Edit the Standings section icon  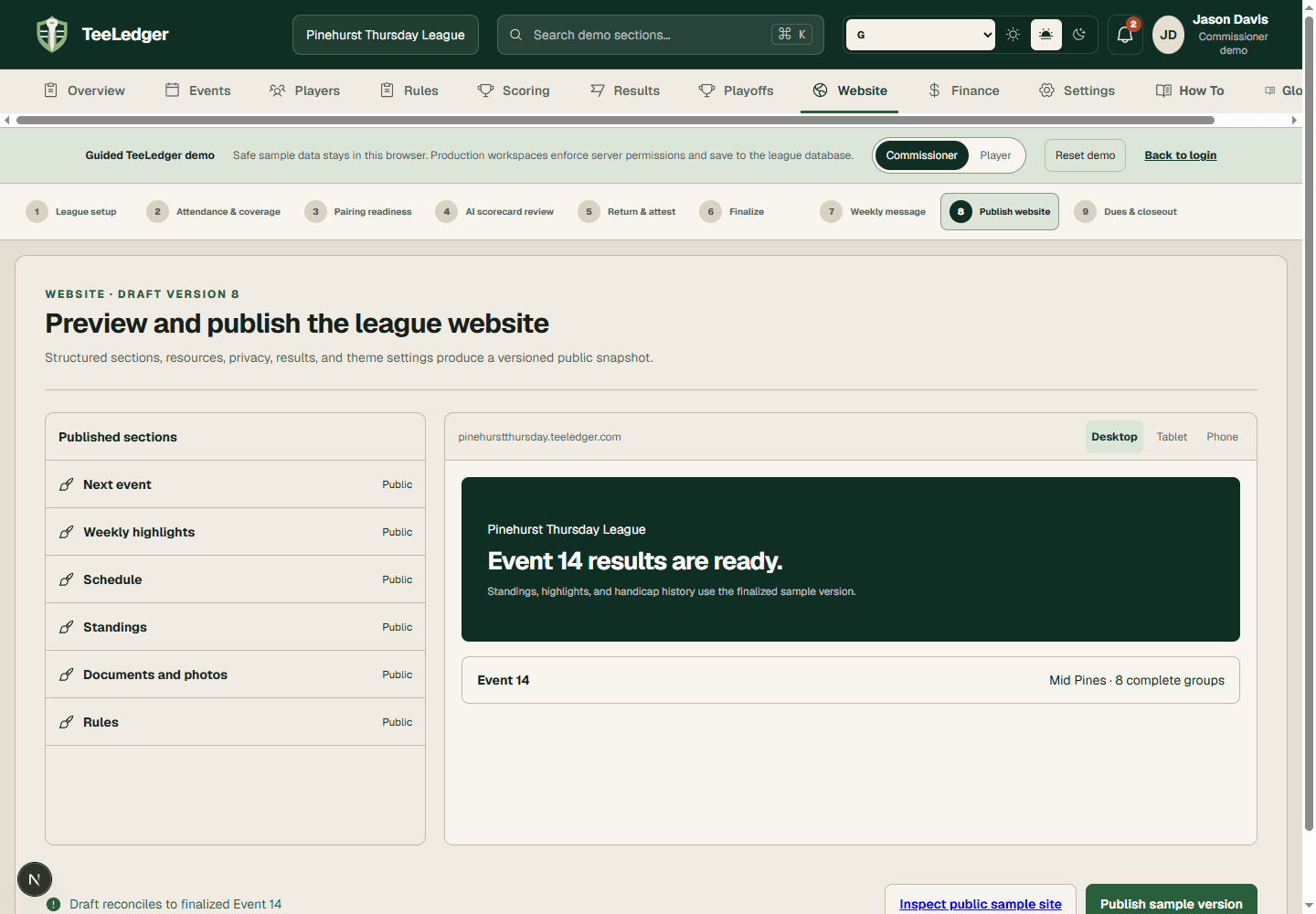66,627
